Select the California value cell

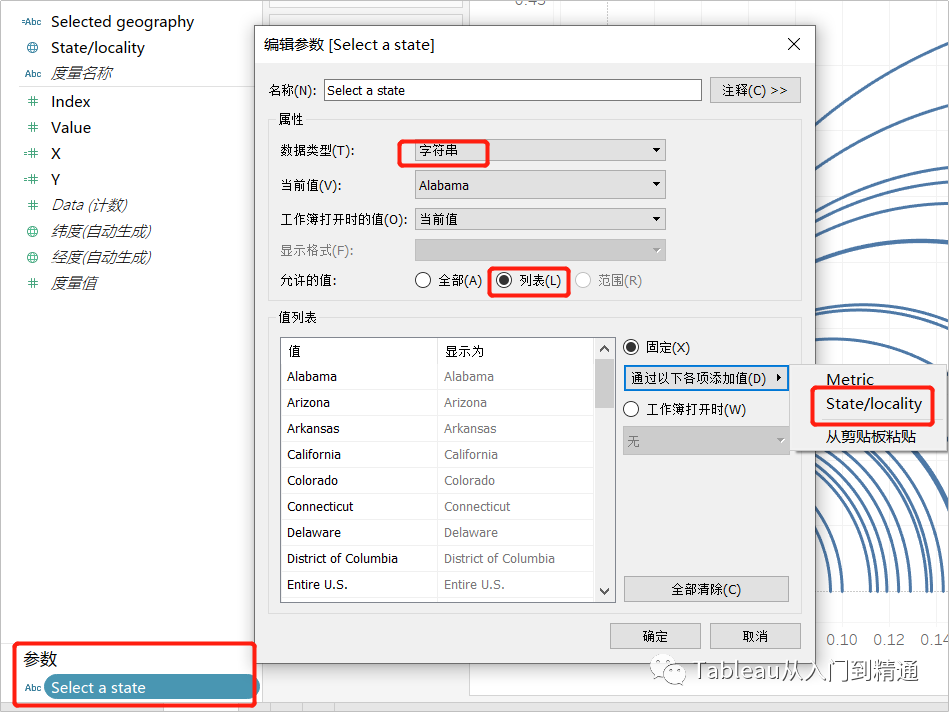pyautogui.click(x=360, y=455)
